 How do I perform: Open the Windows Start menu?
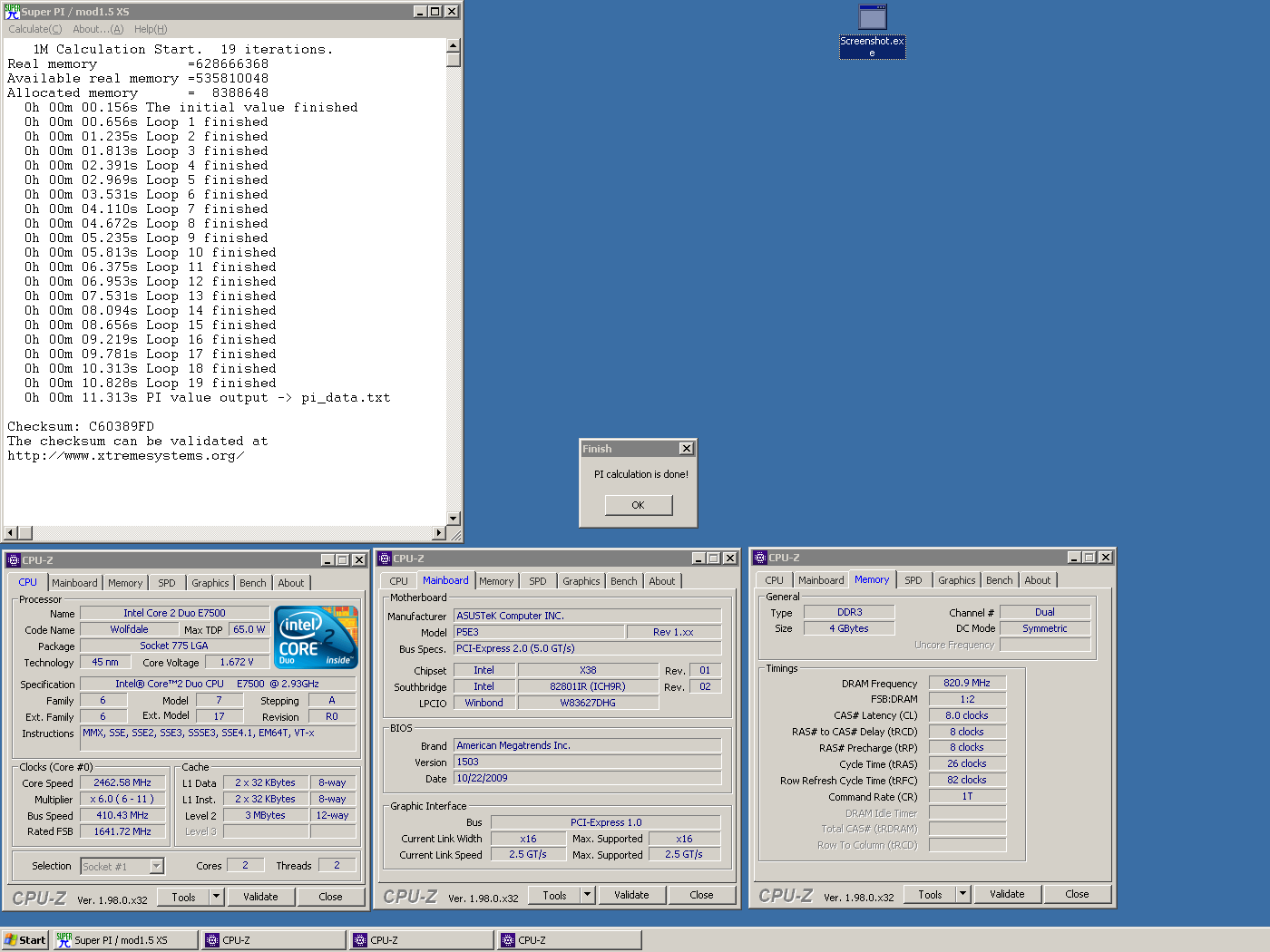pyautogui.click(x=25, y=940)
